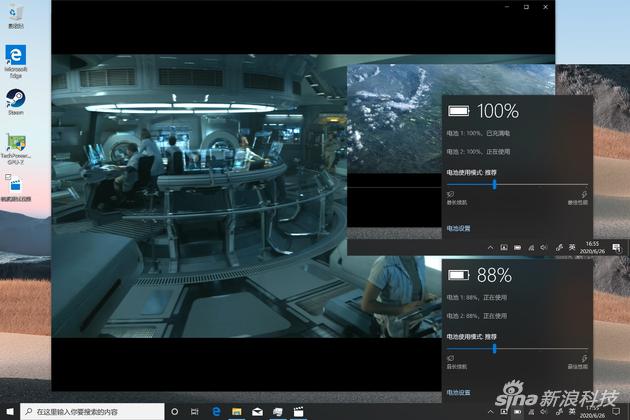Click 电池设置 link in the 88% battery flyout

458,393
